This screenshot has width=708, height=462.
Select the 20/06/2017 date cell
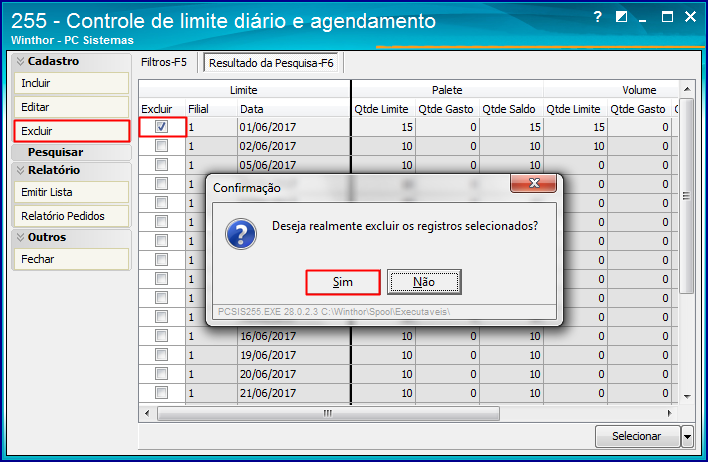tap(293, 373)
